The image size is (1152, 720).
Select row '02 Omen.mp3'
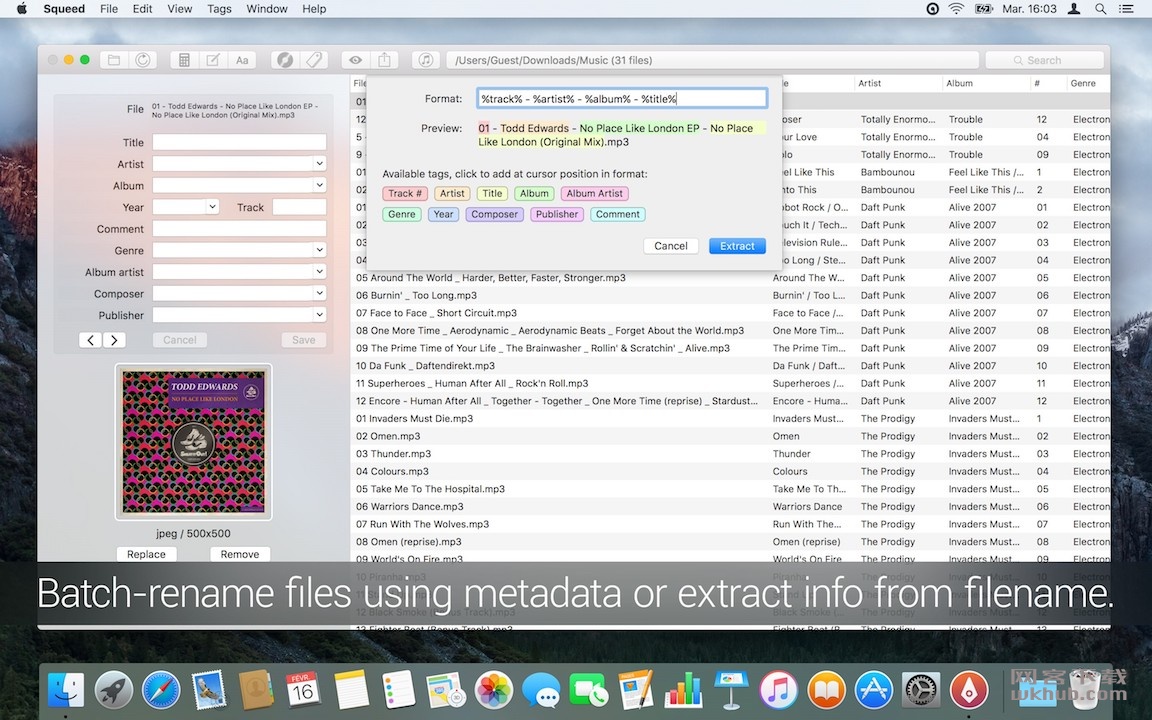pos(730,436)
